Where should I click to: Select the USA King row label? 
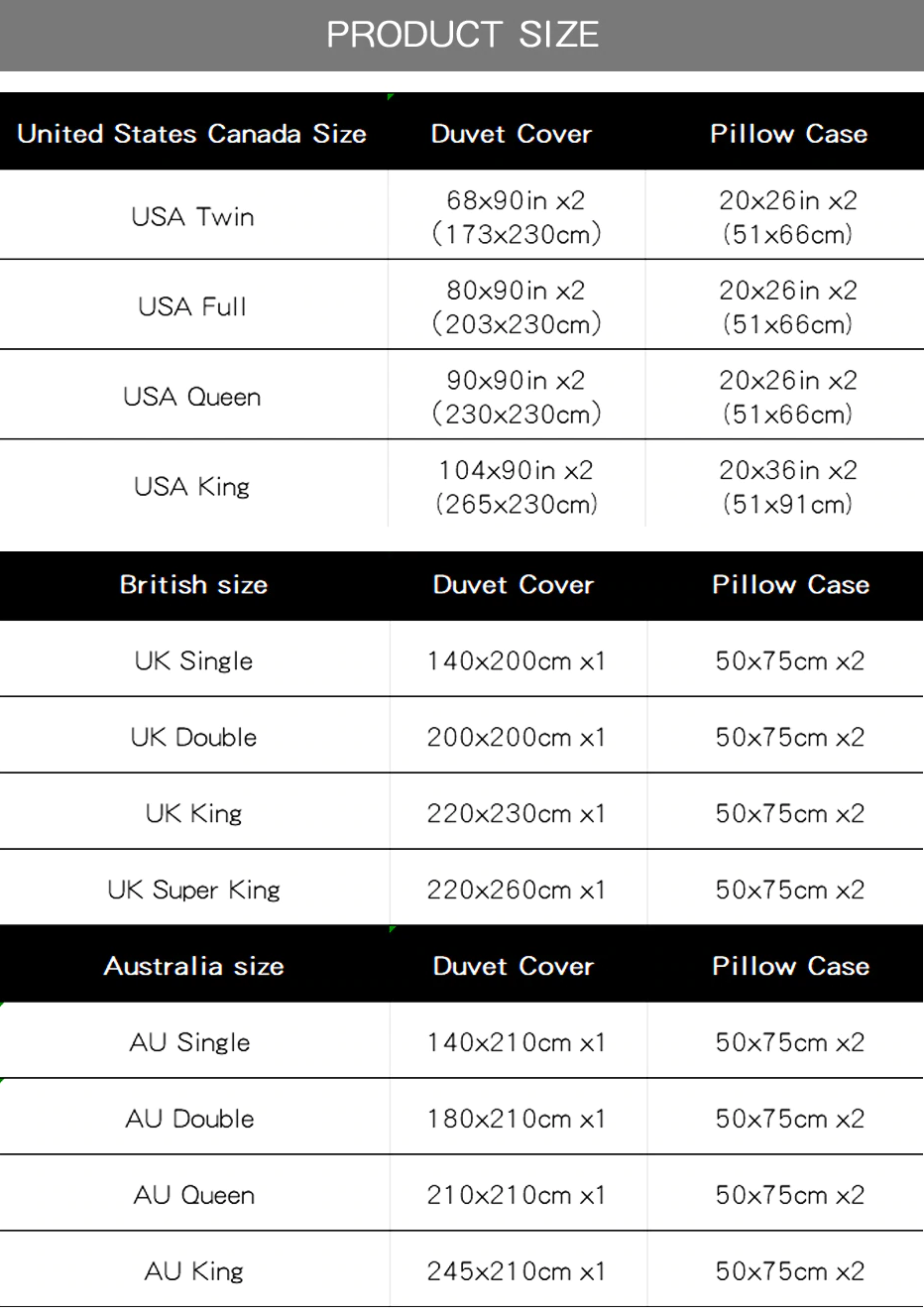(192, 487)
